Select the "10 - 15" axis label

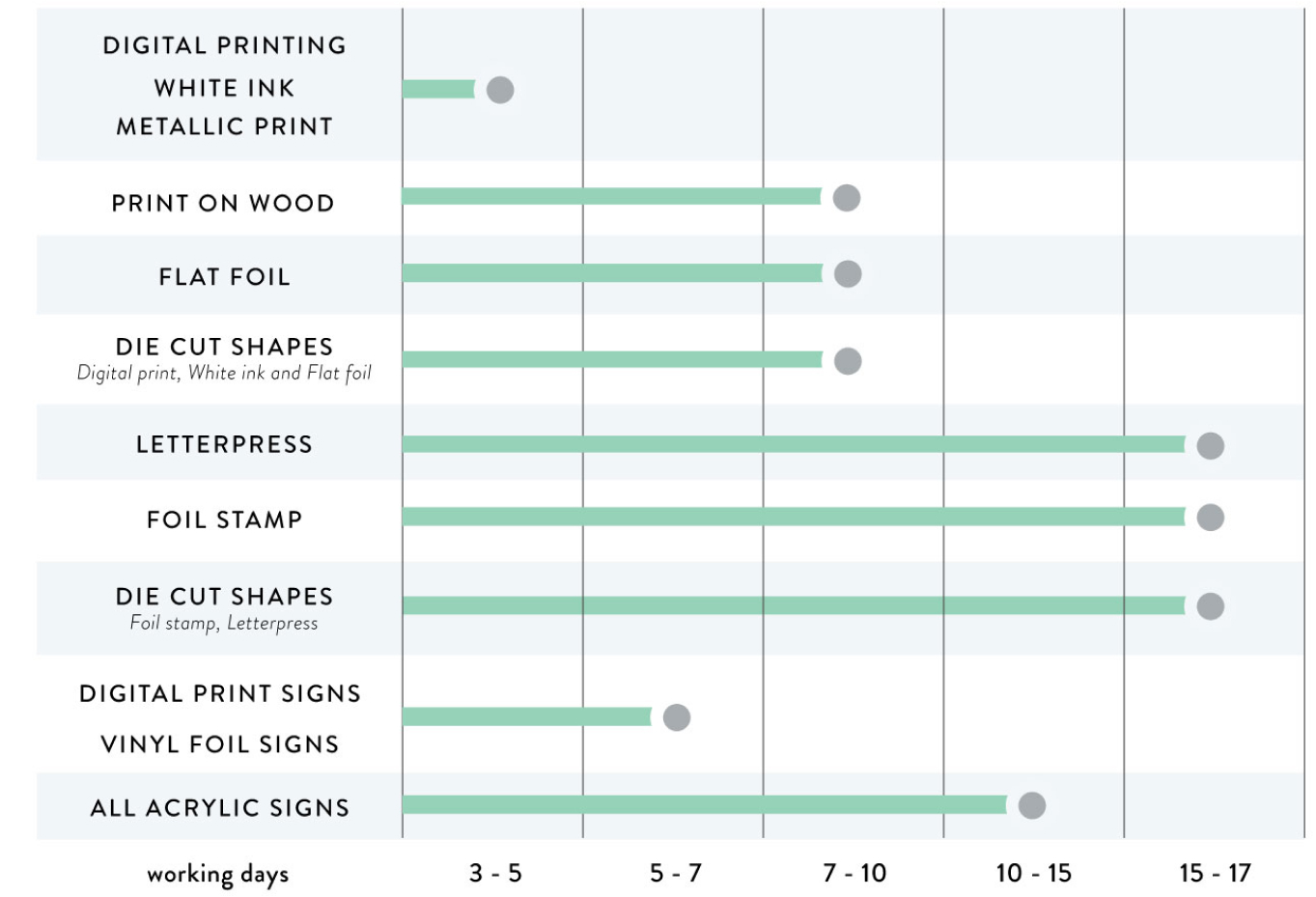pyautogui.click(x=1034, y=873)
